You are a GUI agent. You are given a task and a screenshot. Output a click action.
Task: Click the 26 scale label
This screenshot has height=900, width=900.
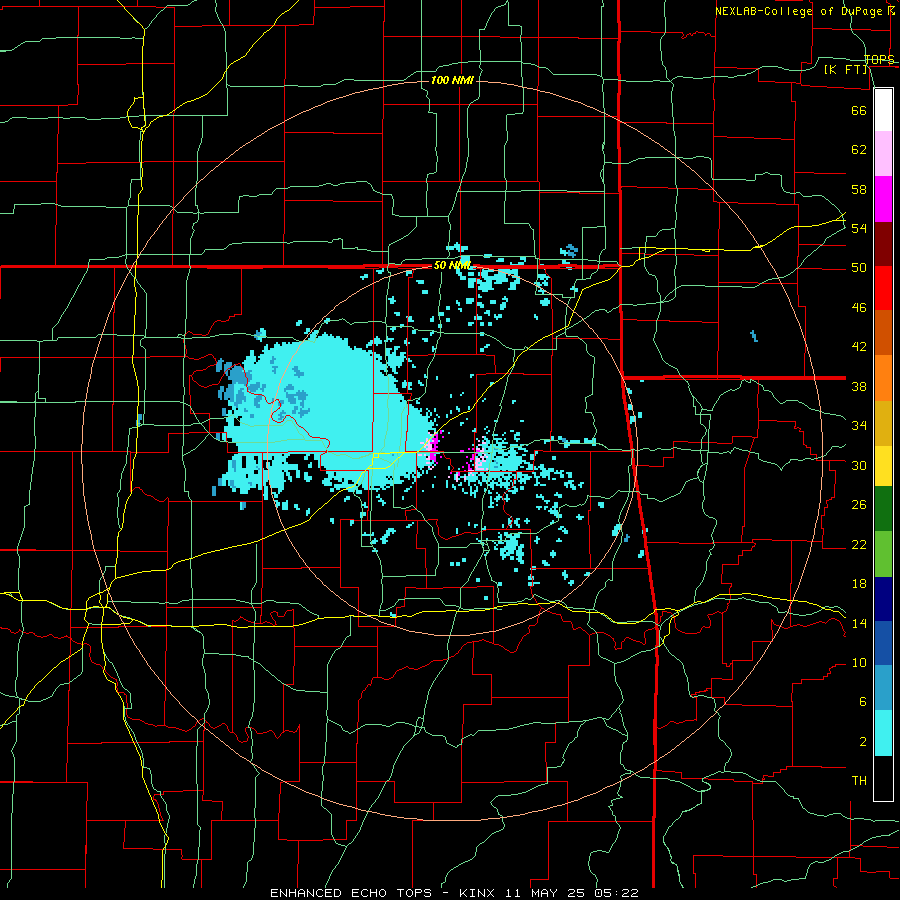pos(859,505)
